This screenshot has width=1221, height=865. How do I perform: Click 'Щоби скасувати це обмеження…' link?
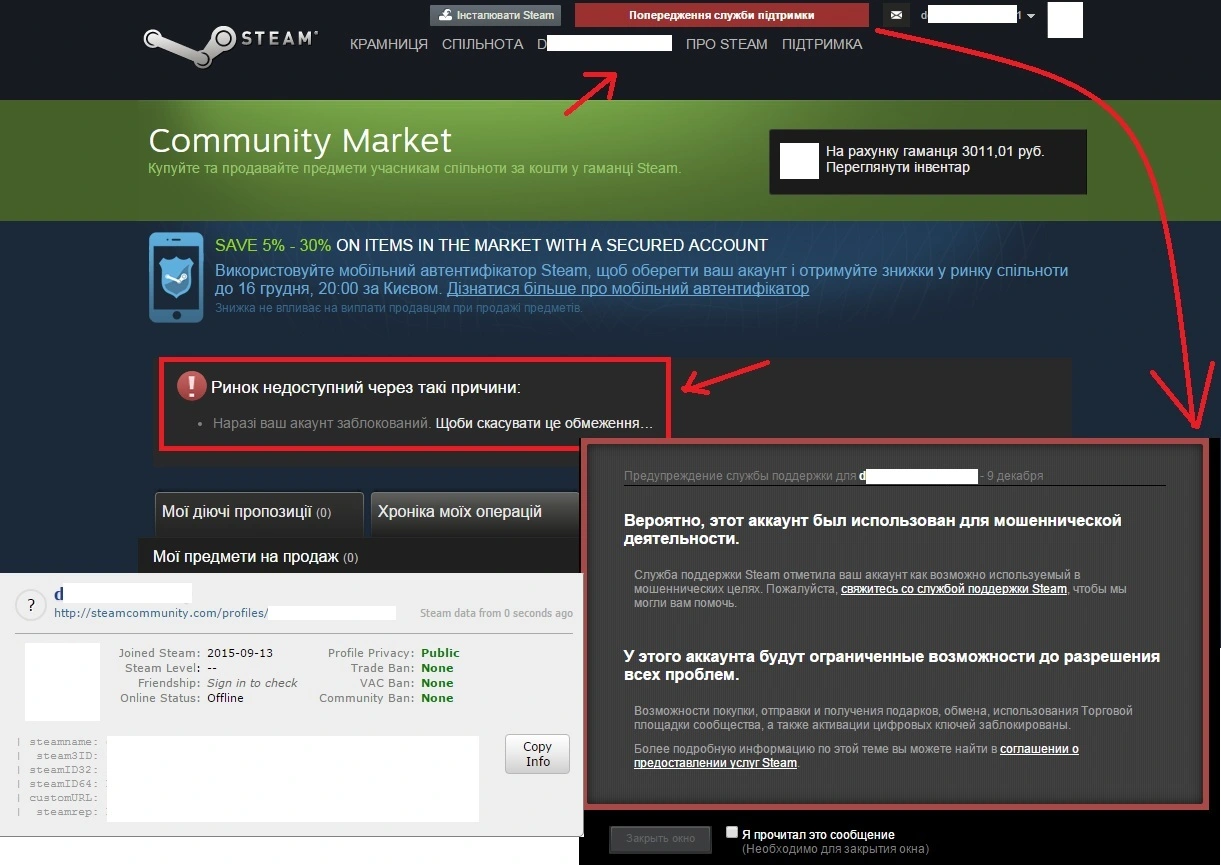point(544,424)
